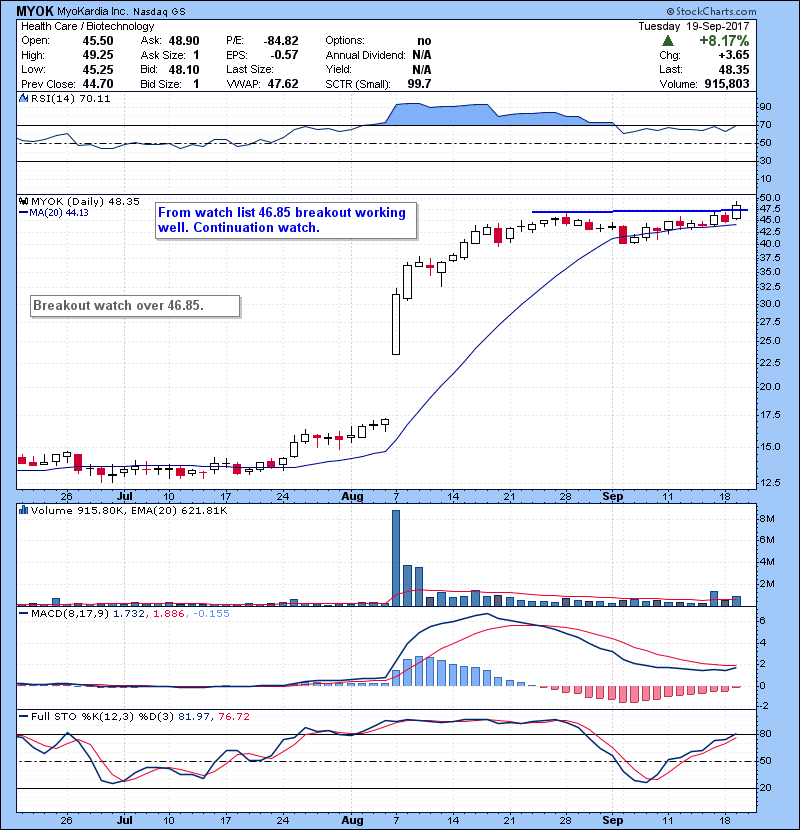Click the green up-triangle next to +8.17%
Viewport: 800px width, 830px height.
(x=668, y=41)
